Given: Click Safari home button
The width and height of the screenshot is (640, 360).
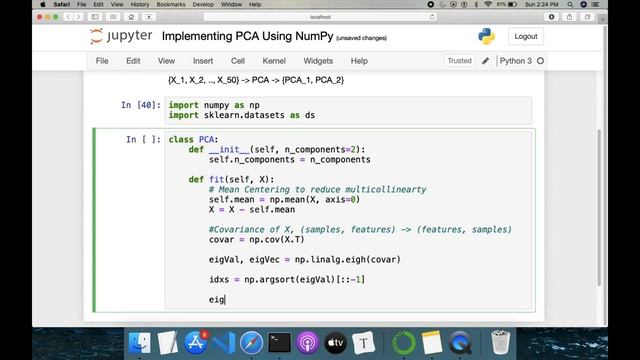Looking at the screenshot, I should pyautogui.click(x=131, y=17).
